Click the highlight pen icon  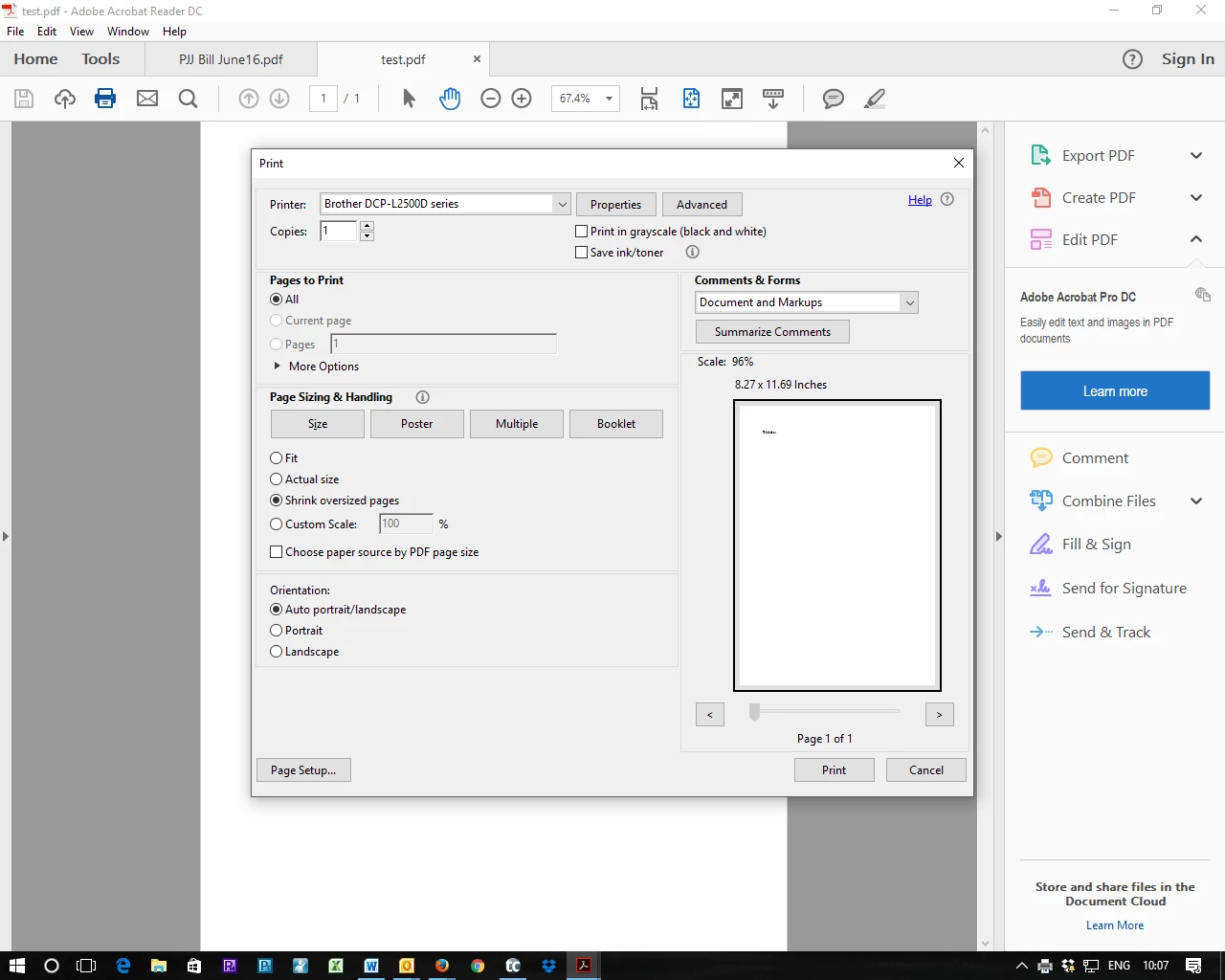pyautogui.click(x=875, y=99)
